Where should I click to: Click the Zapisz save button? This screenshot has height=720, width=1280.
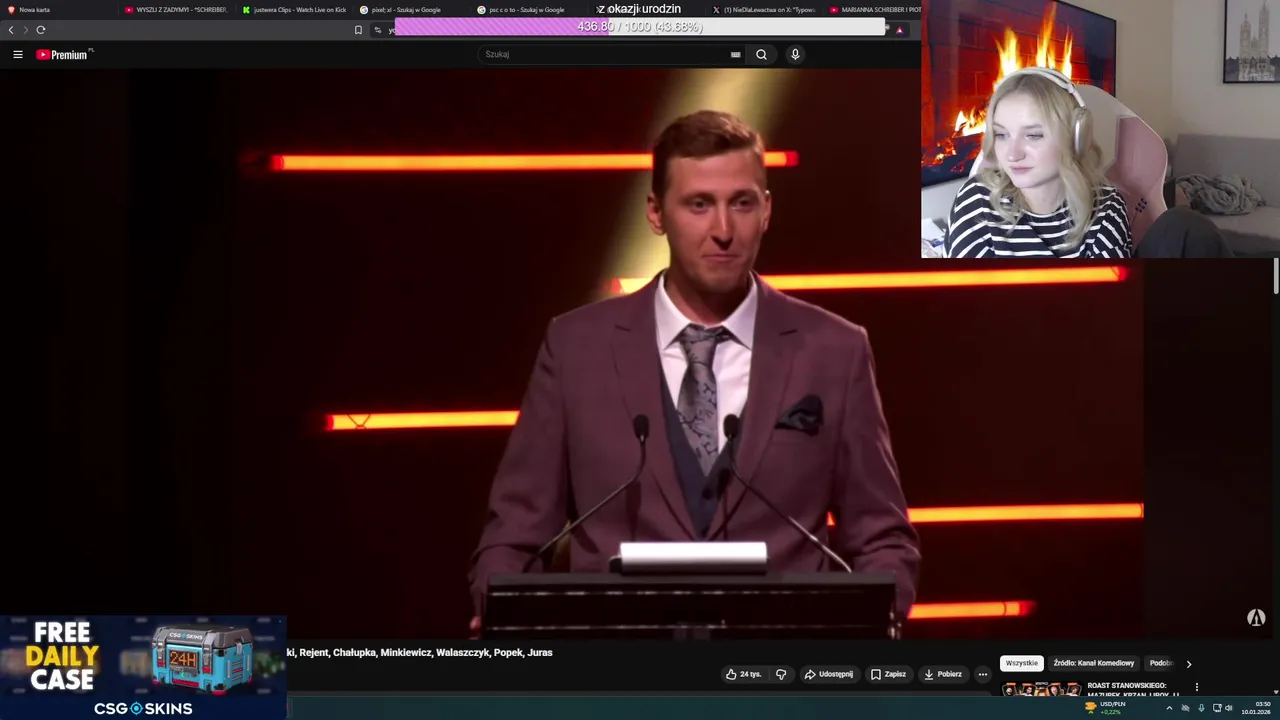(x=888, y=674)
